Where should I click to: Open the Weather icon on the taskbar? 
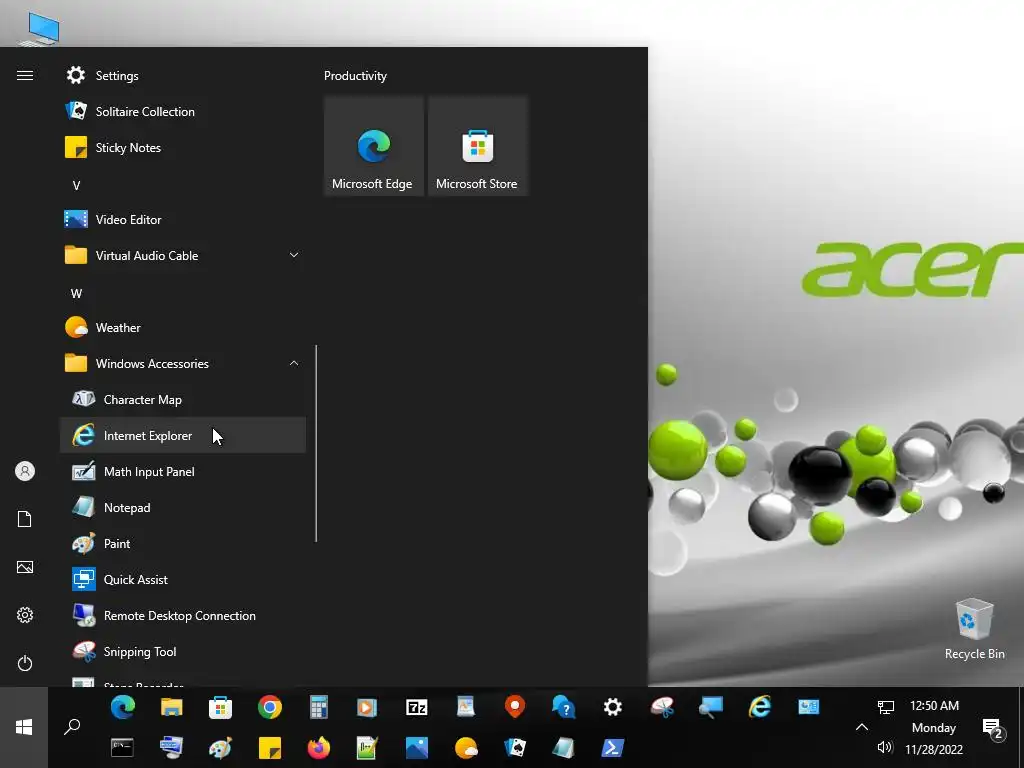point(466,747)
